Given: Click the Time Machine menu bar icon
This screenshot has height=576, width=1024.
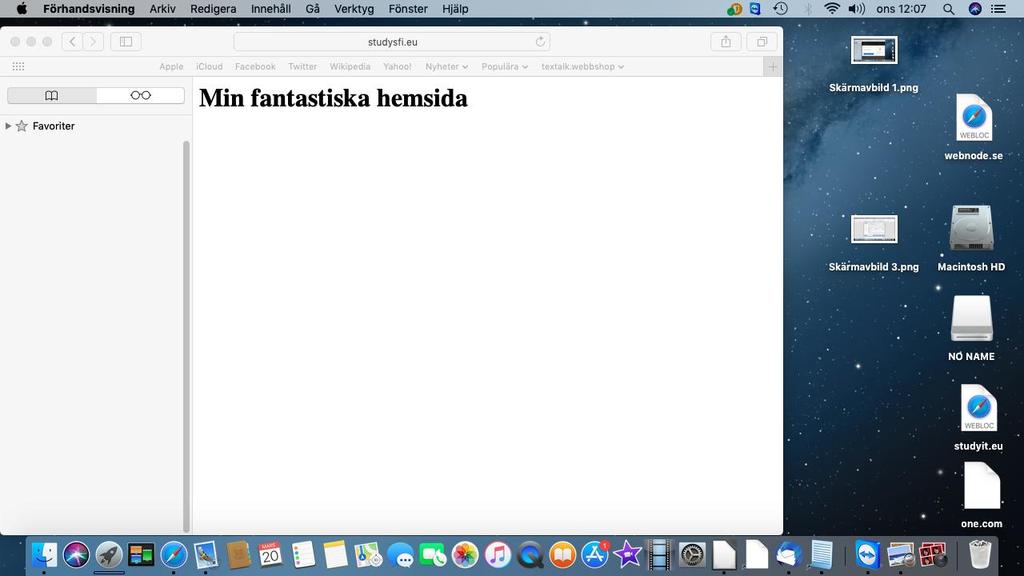Looking at the screenshot, I should pos(780,8).
